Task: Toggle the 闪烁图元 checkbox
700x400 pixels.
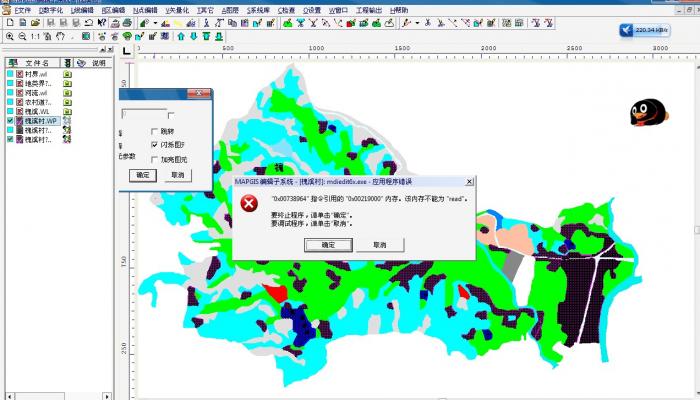Action: 154,145
